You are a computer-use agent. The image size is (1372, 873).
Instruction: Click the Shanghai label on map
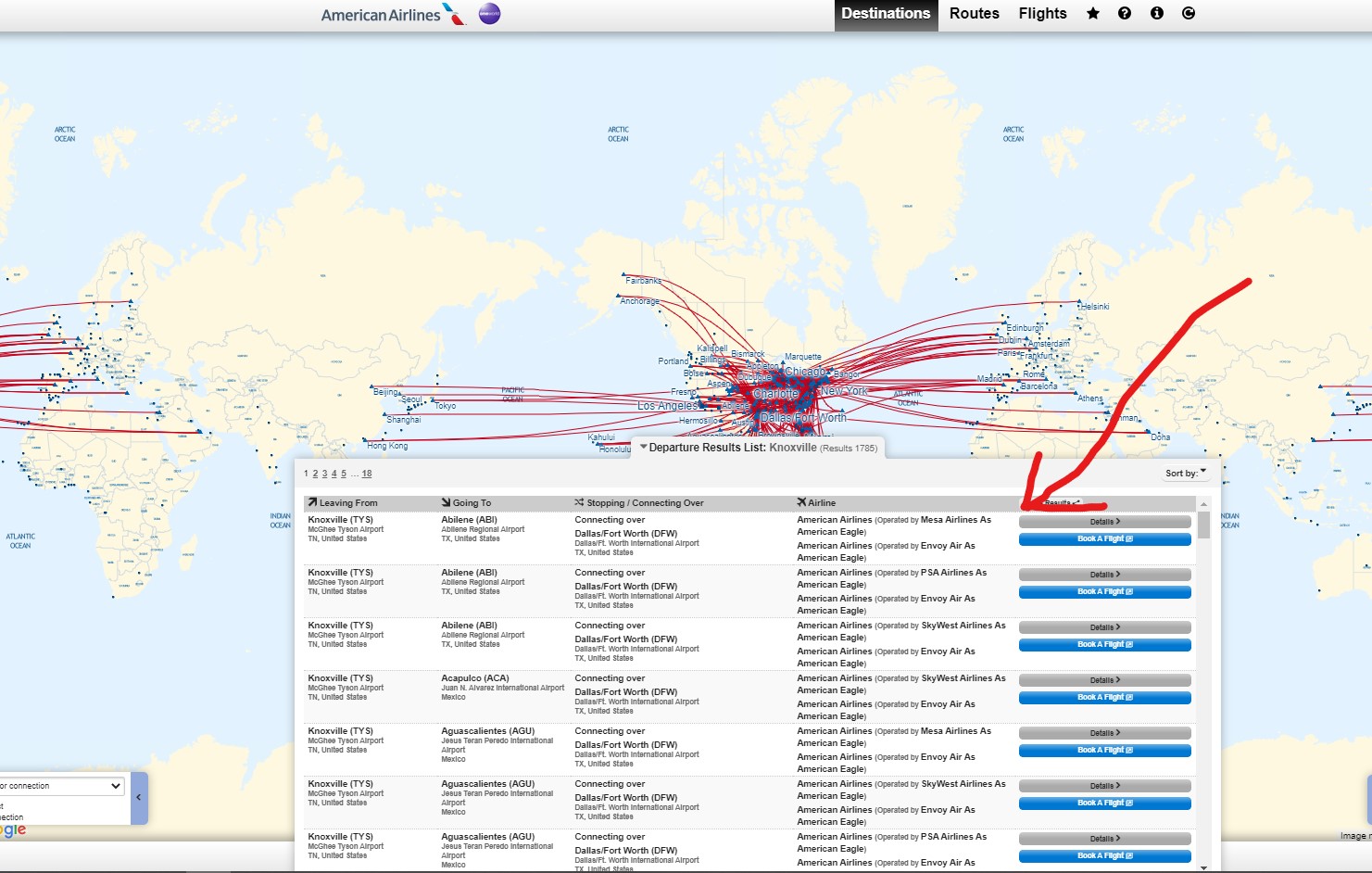tap(404, 420)
